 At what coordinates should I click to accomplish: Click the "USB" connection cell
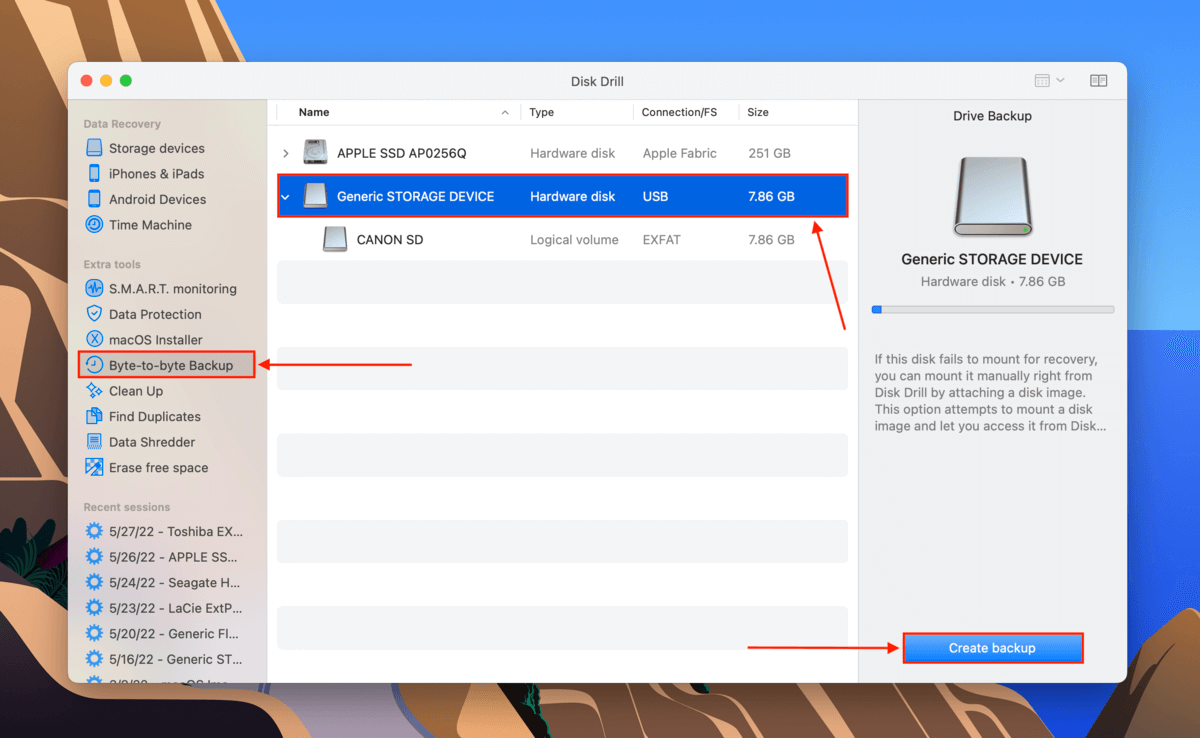tap(655, 197)
